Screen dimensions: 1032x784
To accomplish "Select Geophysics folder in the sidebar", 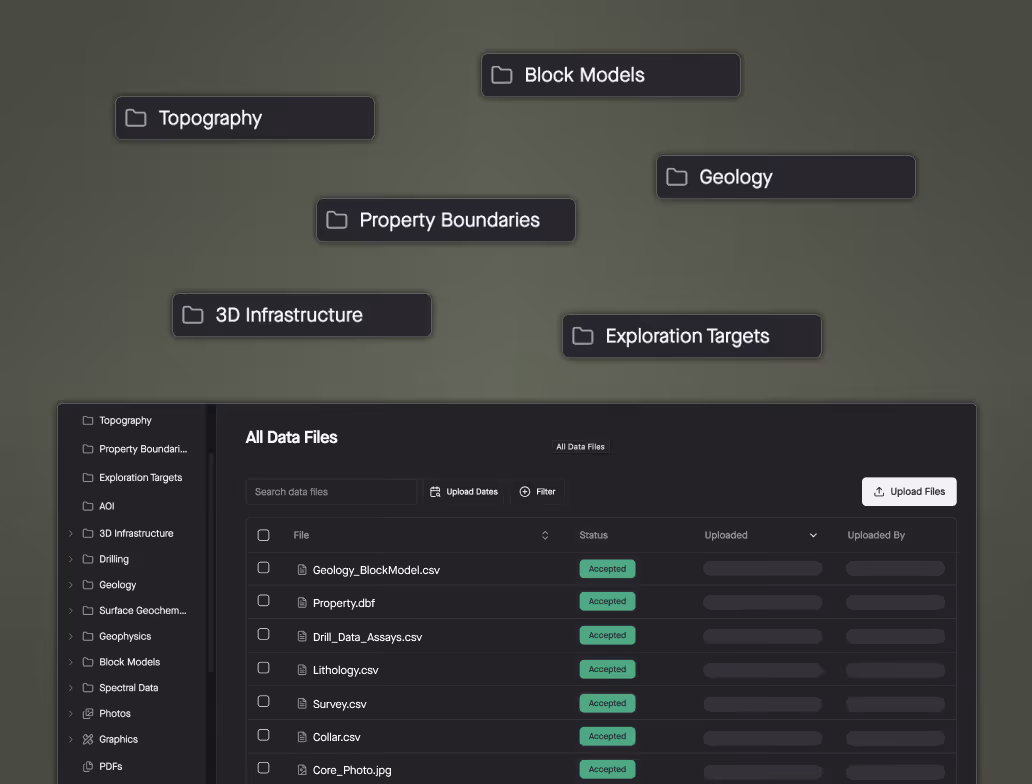I will click(125, 637).
